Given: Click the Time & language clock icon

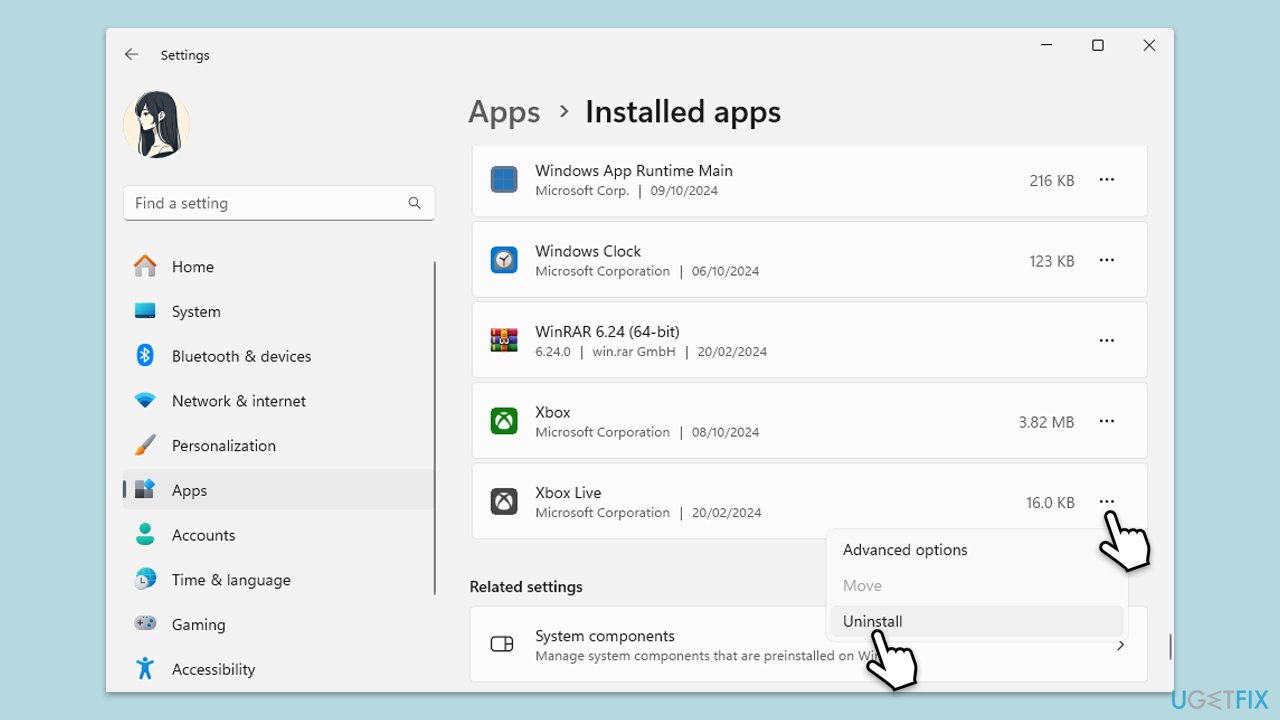Looking at the screenshot, I should [145, 580].
